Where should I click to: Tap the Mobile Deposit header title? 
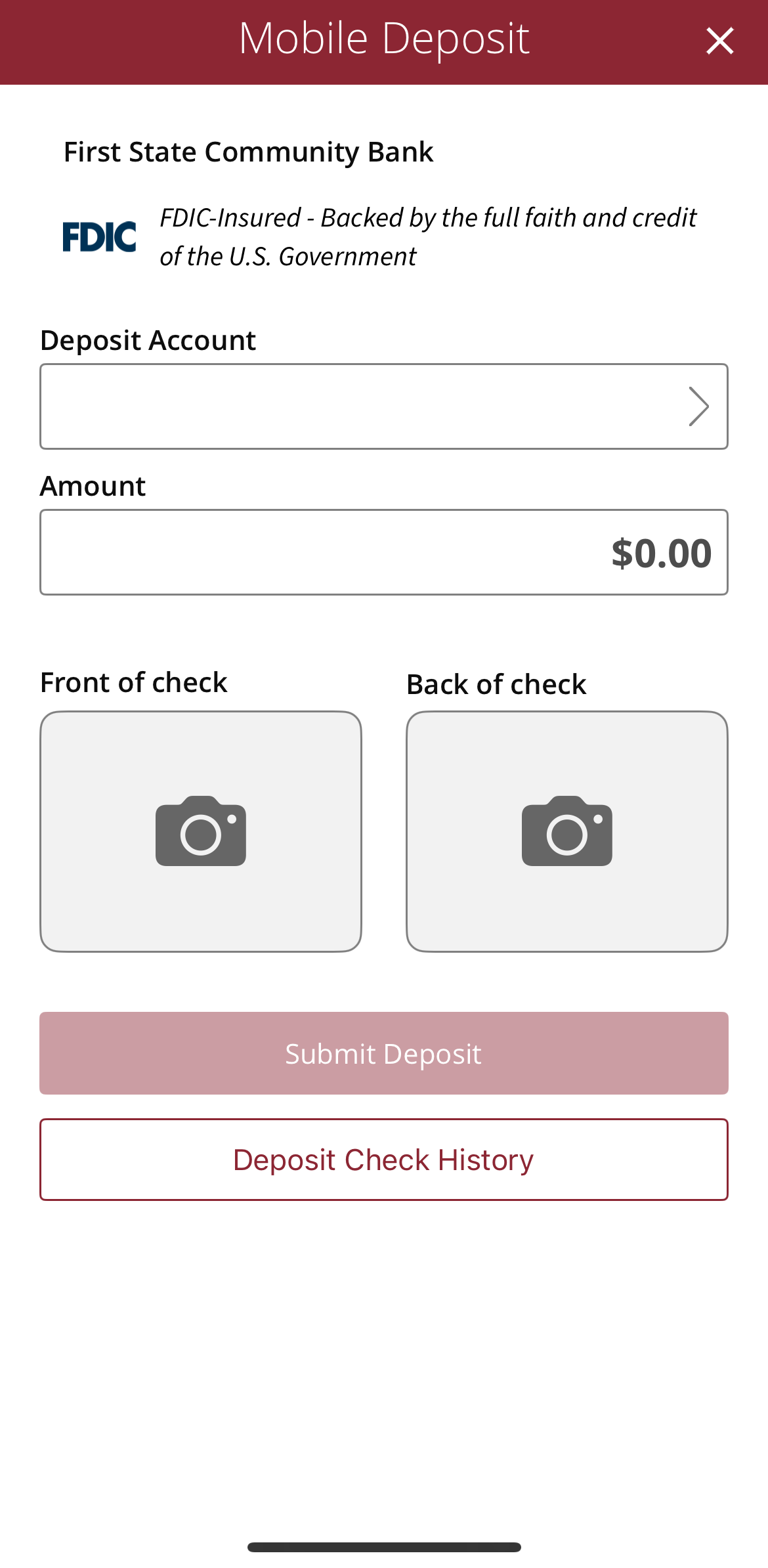[x=384, y=38]
